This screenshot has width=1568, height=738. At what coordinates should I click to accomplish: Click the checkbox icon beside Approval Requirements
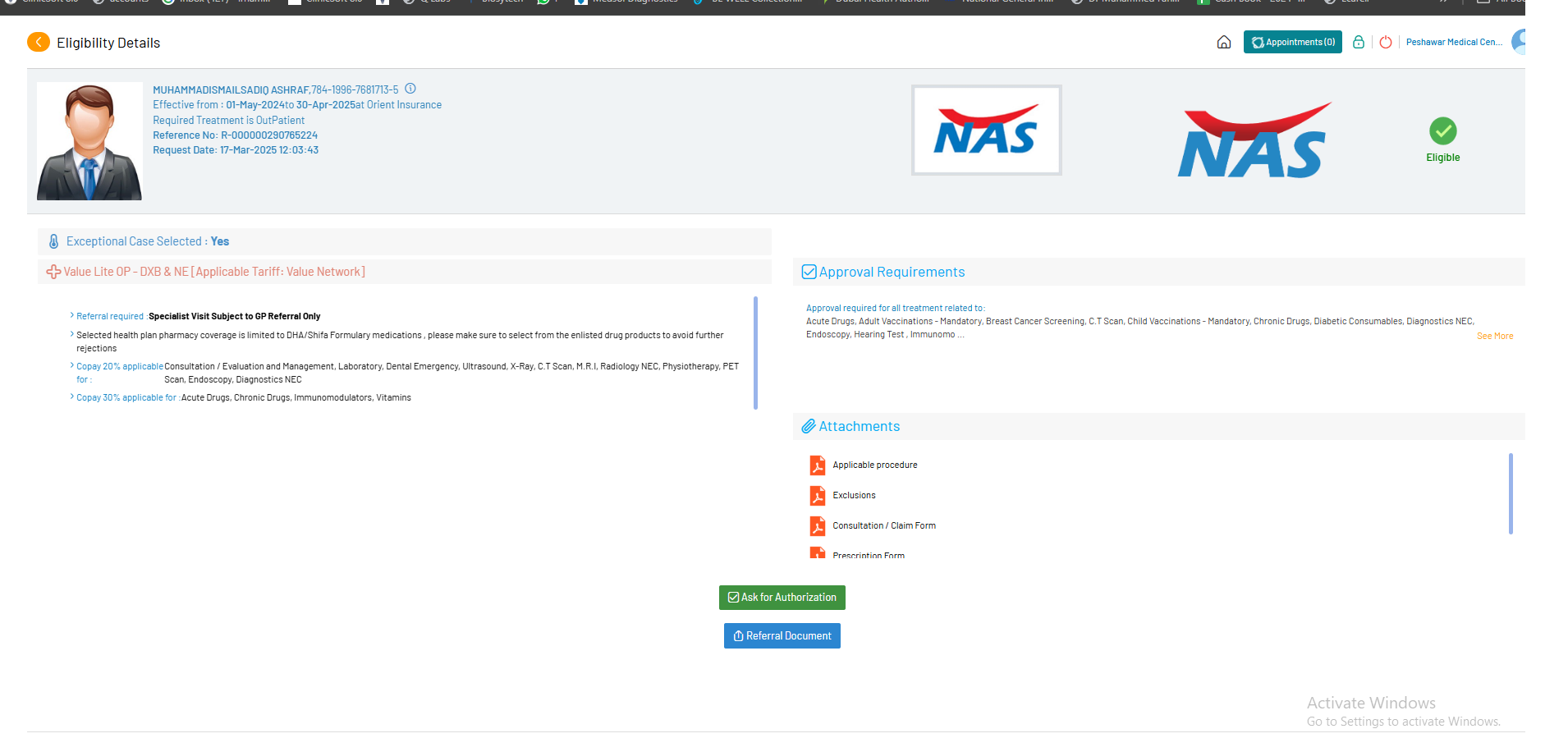point(809,272)
